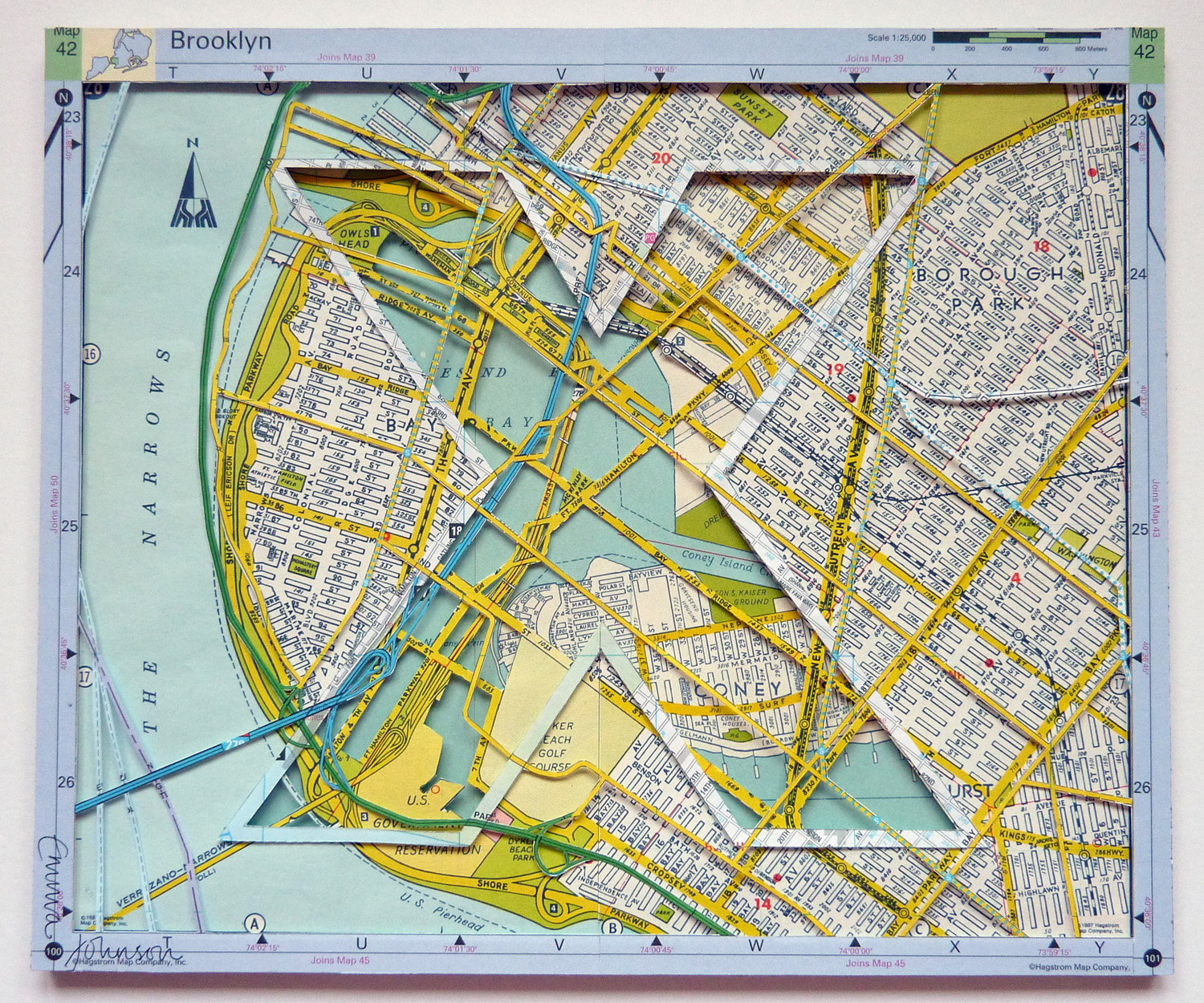This screenshot has height=1003, width=1204.
Task: Click the north arrow compass symbol
Action: point(191,189)
